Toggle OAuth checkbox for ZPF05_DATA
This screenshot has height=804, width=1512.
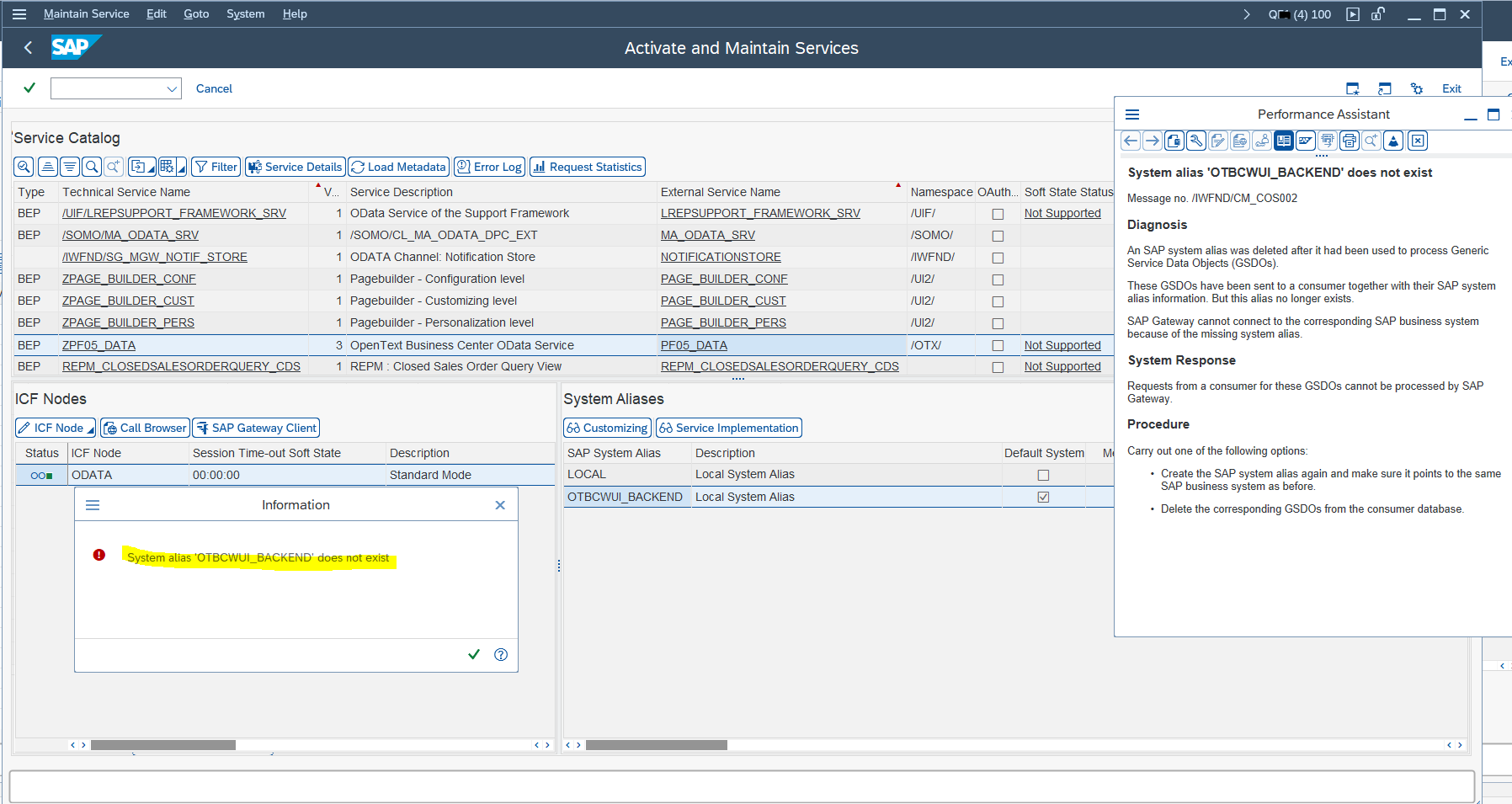998,345
